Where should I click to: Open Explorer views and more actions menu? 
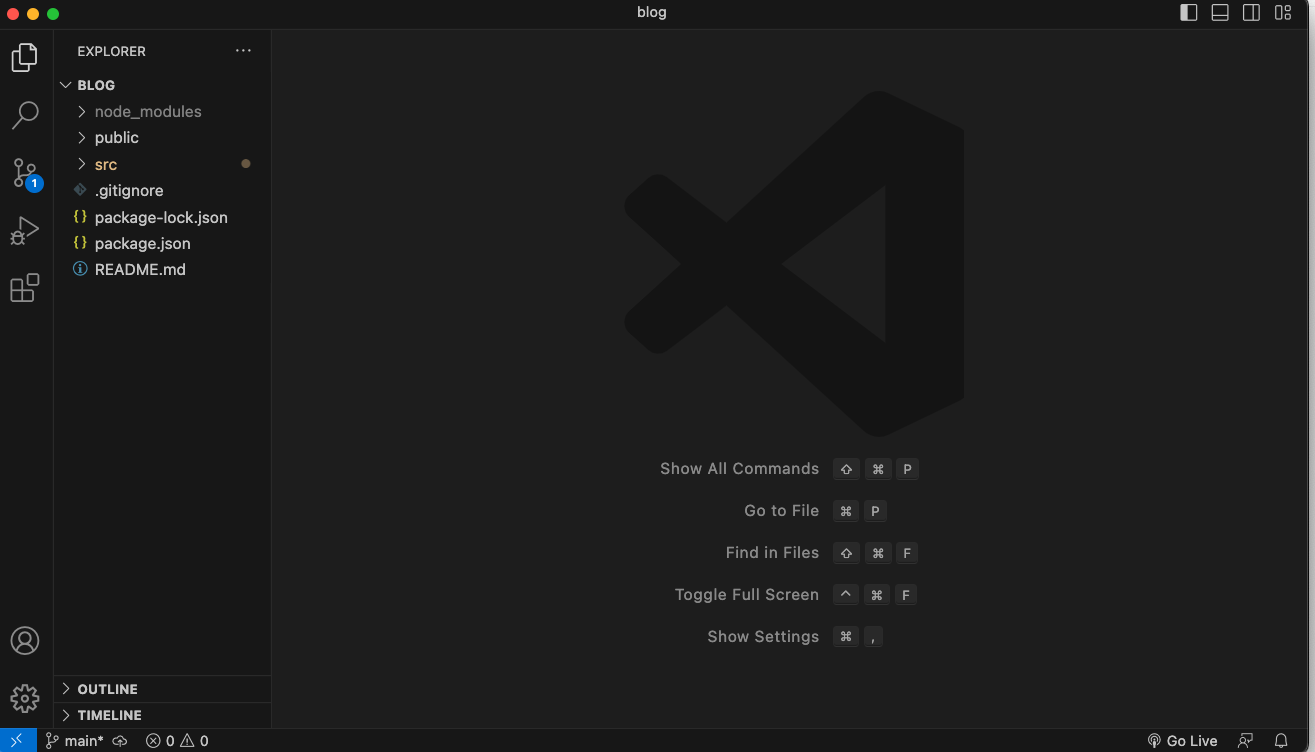[x=244, y=51]
